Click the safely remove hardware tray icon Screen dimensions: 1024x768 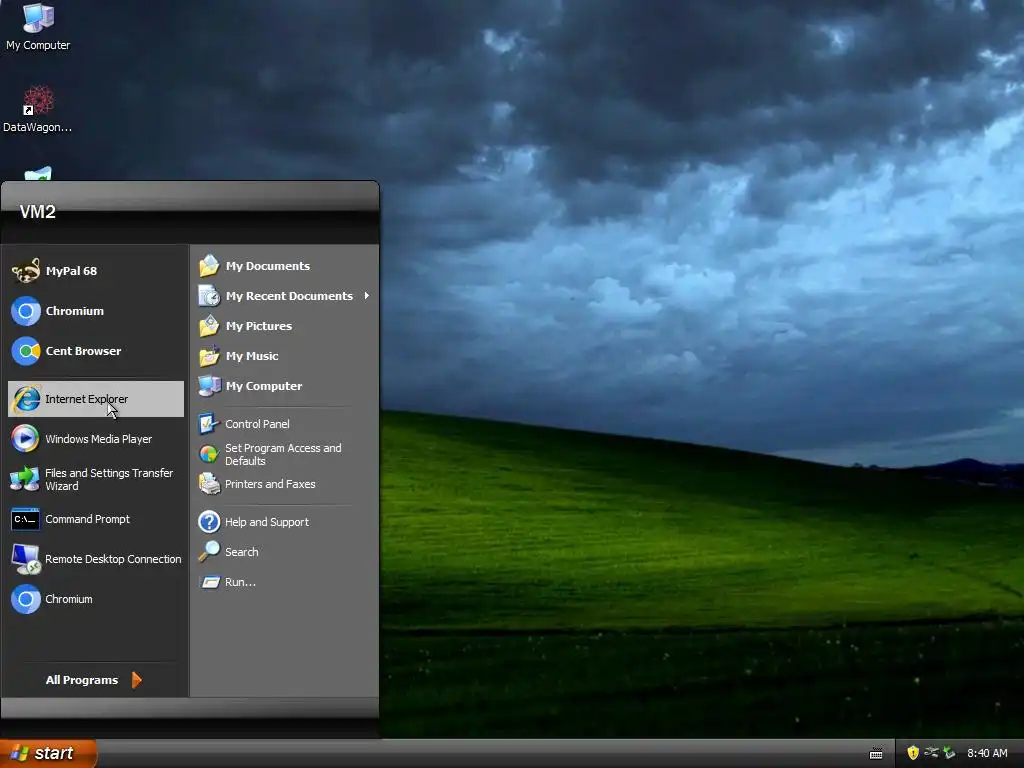coord(931,753)
